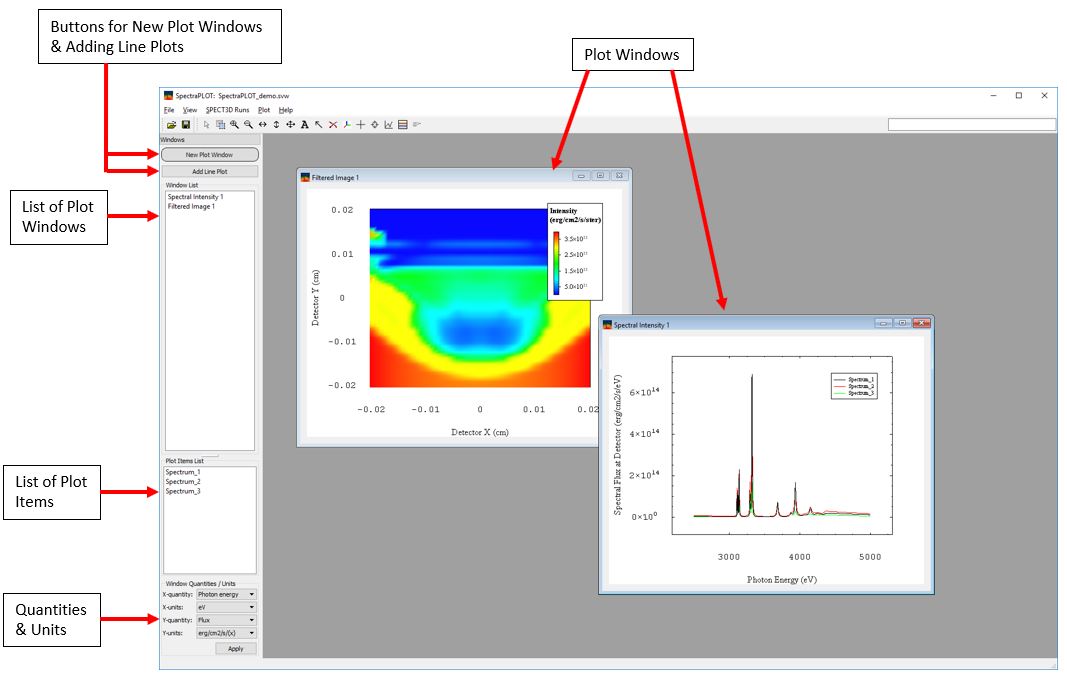Activate the text annotation 'A' tool
Screen dimensions: 1067x678
304,125
